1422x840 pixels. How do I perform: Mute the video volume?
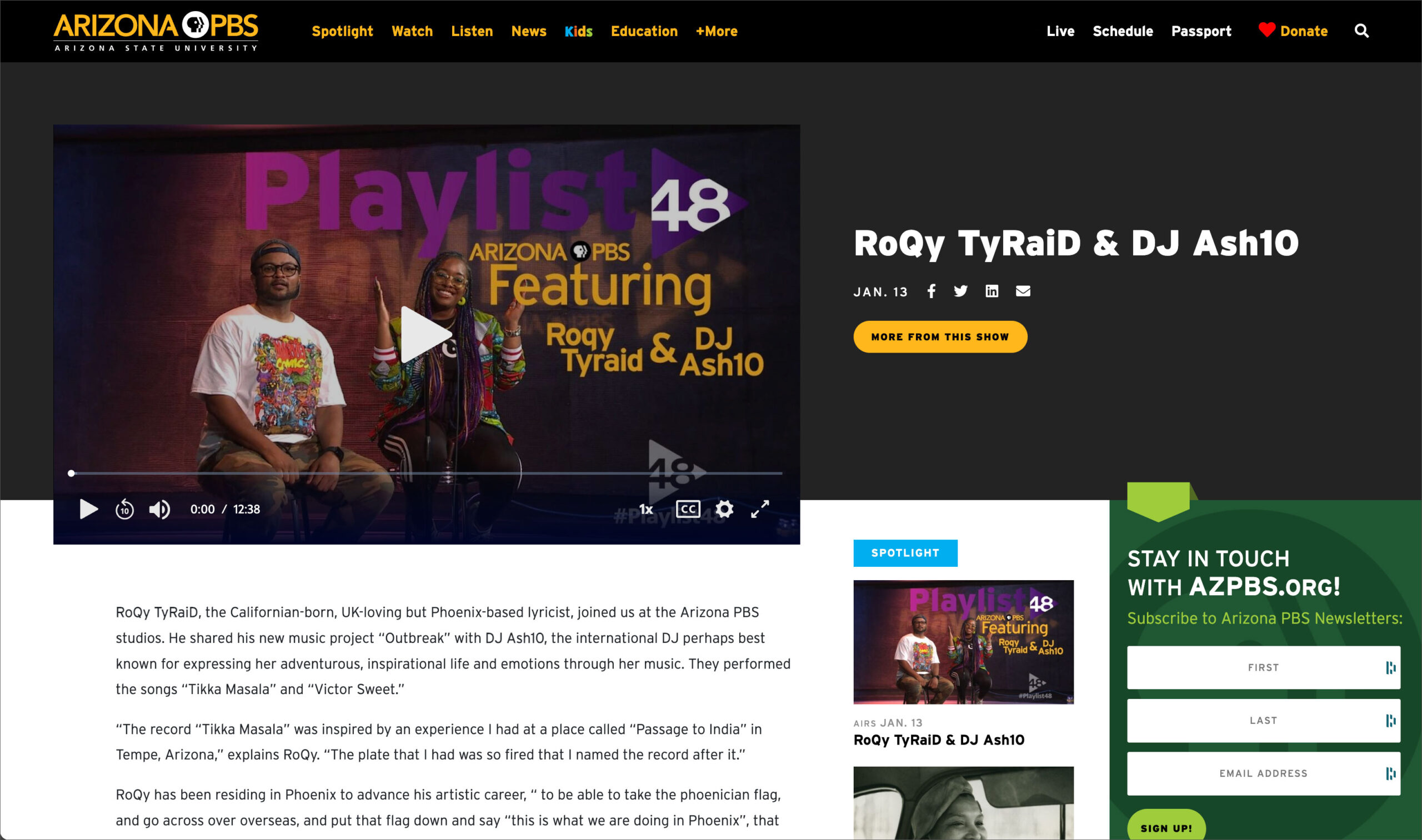(x=159, y=510)
